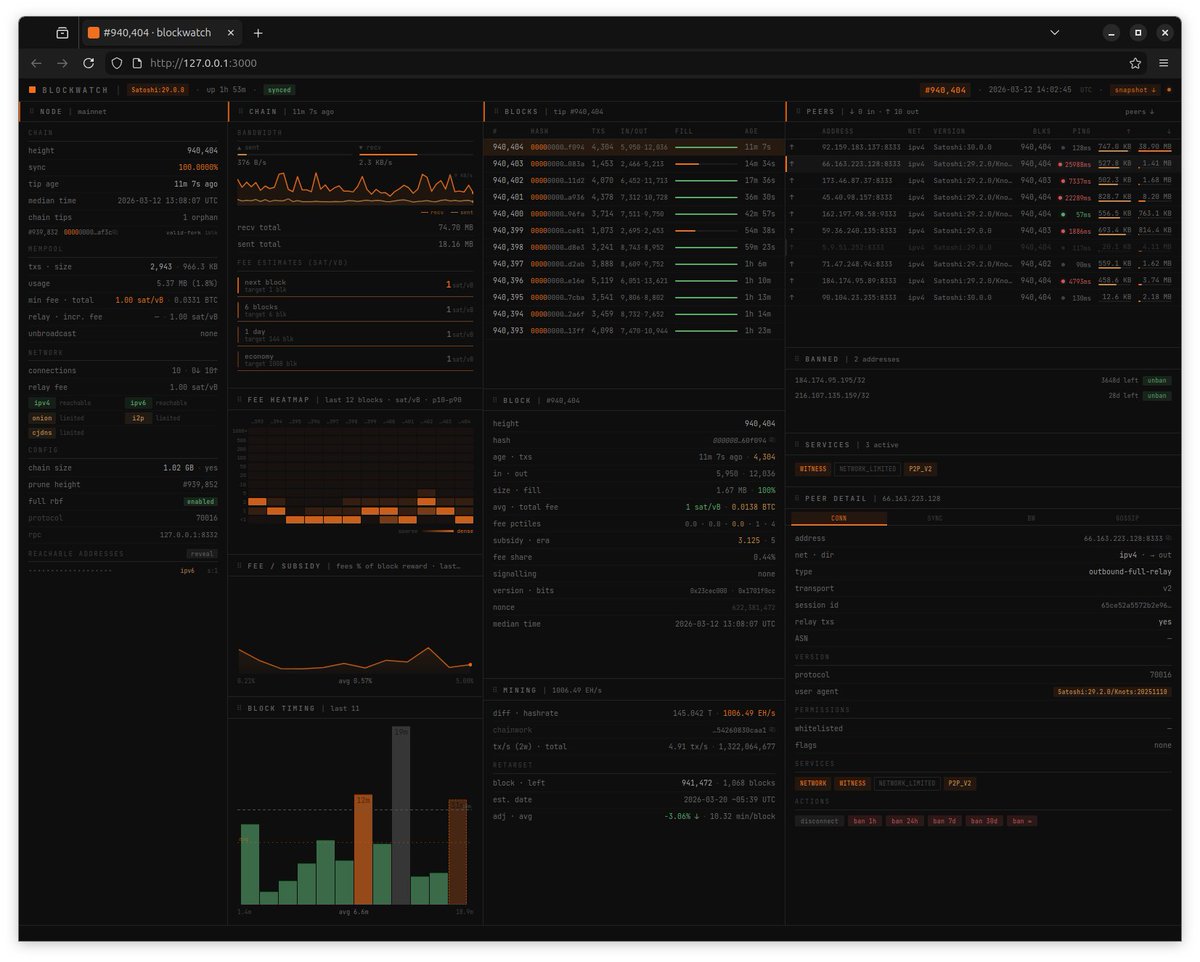Click the orange Blockwatch logo square
Viewport: 1200px width, 962px height.
32,90
